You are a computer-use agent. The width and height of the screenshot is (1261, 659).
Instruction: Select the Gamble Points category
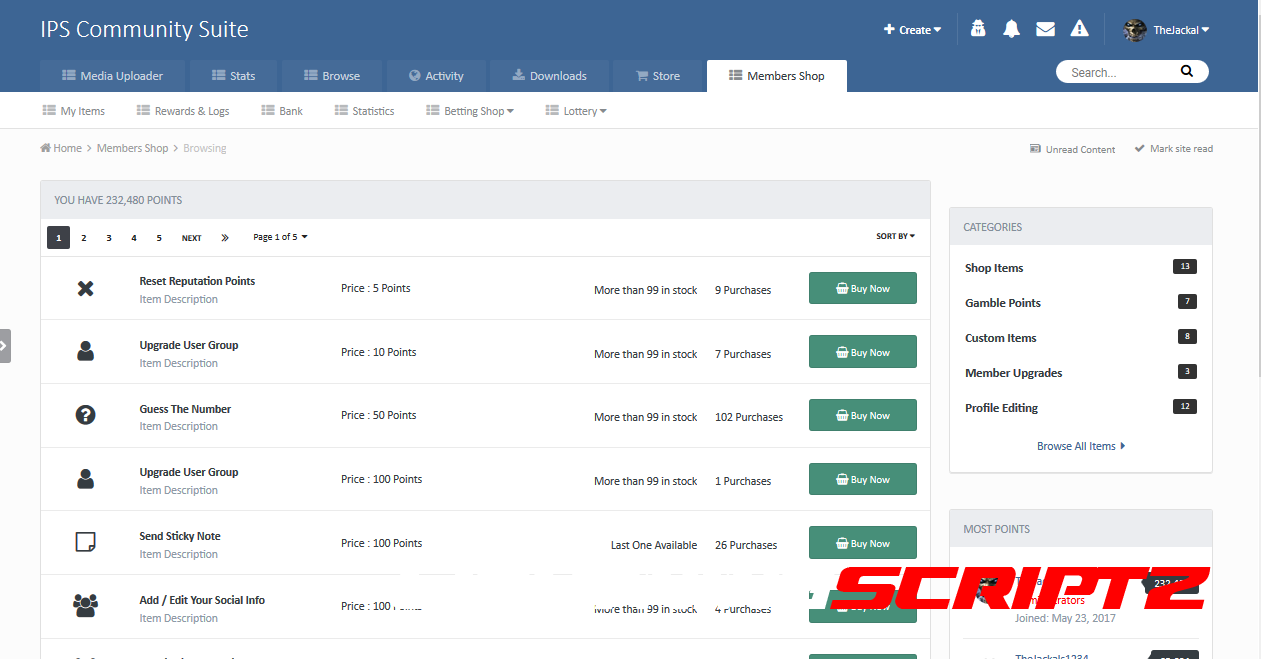click(1002, 303)
